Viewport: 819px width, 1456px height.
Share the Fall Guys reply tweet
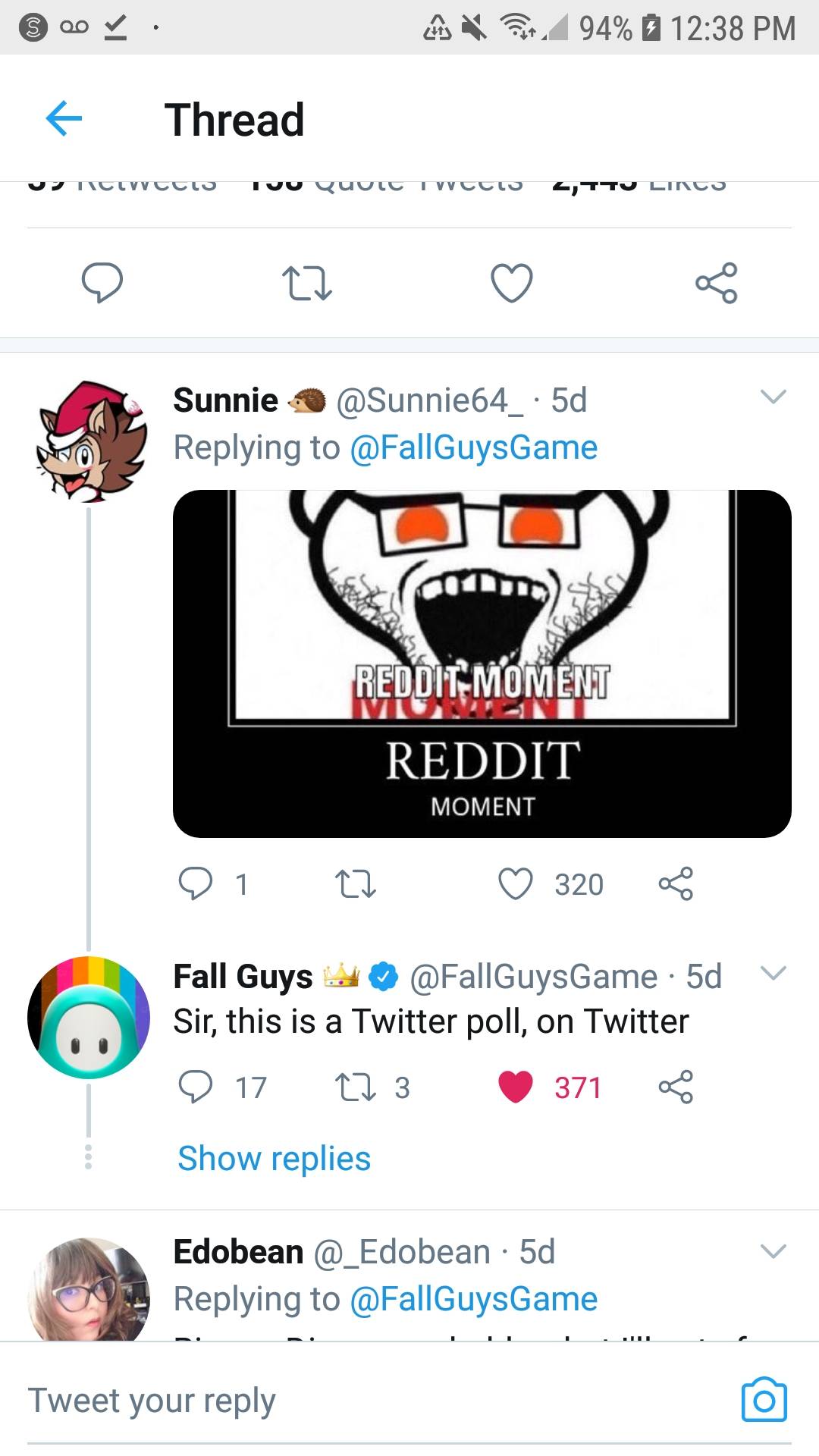(x=676, y=1087)
